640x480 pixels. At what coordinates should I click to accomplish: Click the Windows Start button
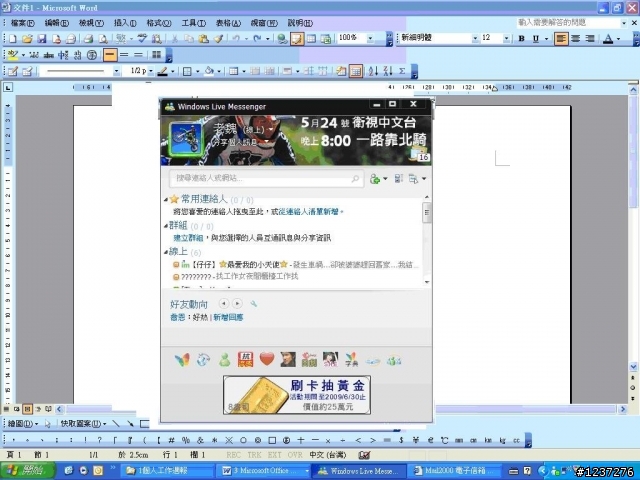tap(27, 471)
